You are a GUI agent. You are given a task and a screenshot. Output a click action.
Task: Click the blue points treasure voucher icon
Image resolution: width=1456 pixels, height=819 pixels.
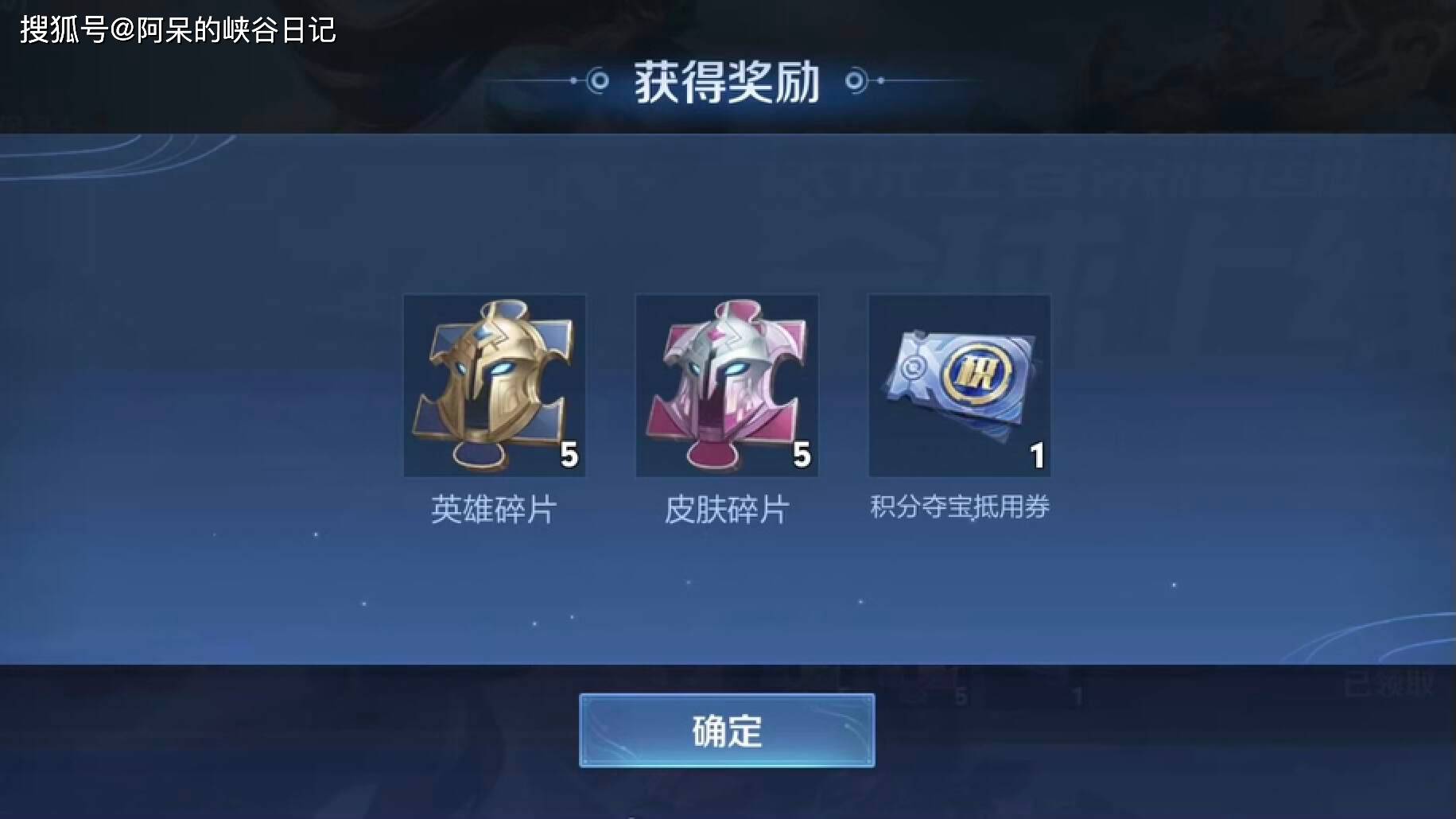coord(960,386)
